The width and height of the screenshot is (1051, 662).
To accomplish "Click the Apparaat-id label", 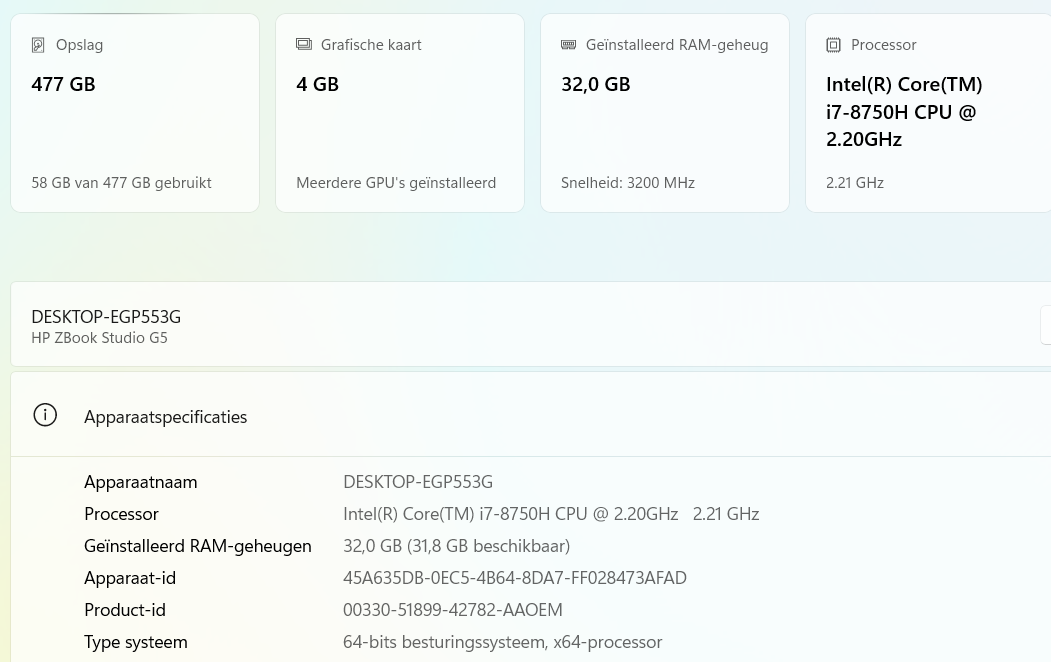I will click(130, 578).
